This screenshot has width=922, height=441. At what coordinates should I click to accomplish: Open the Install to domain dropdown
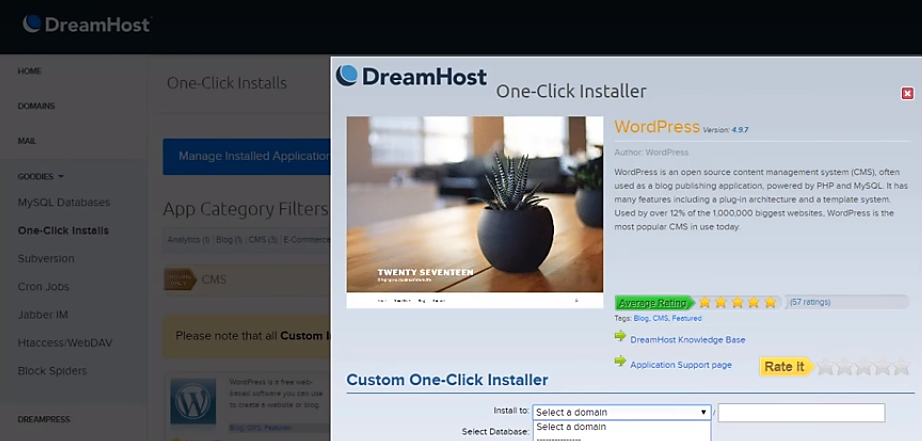point(622,412)
